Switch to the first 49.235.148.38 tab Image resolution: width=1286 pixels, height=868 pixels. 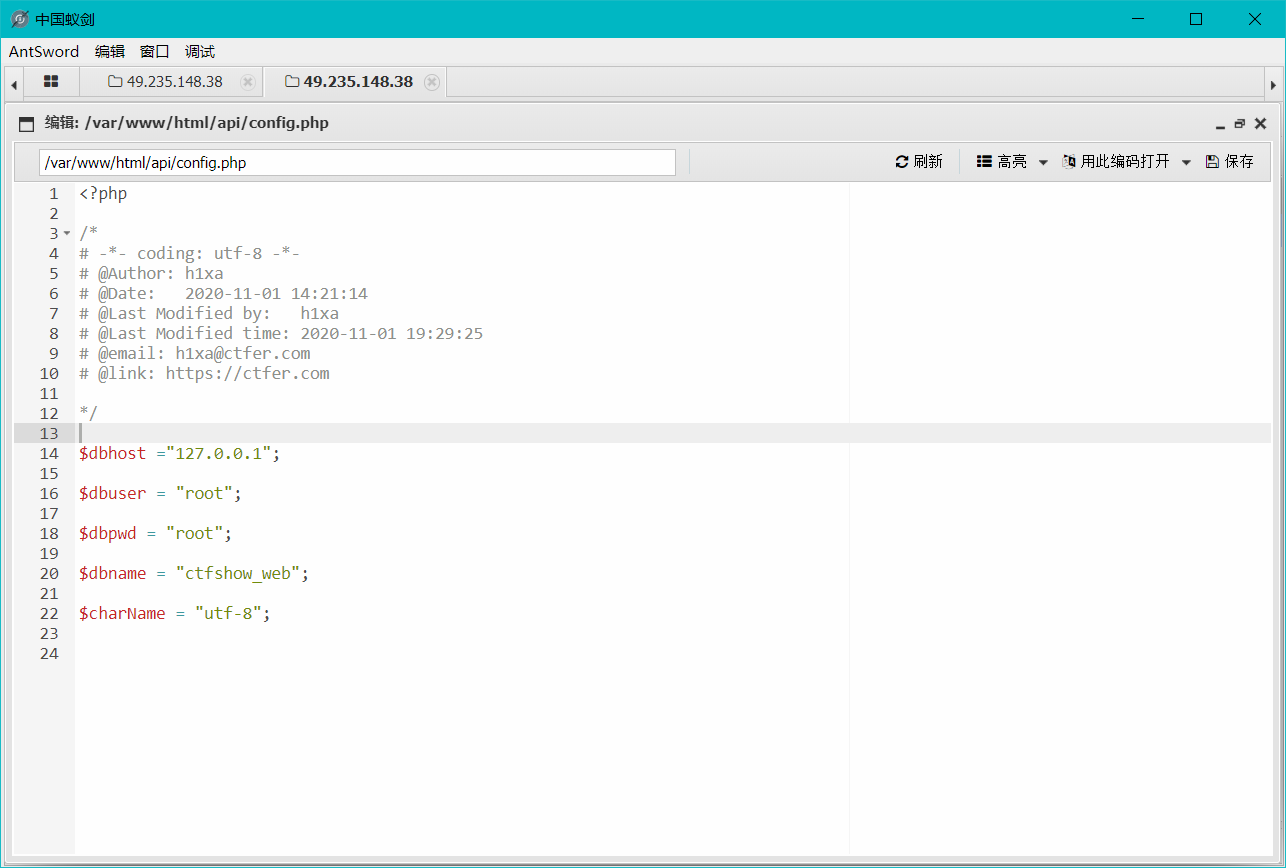coord(166,82)
